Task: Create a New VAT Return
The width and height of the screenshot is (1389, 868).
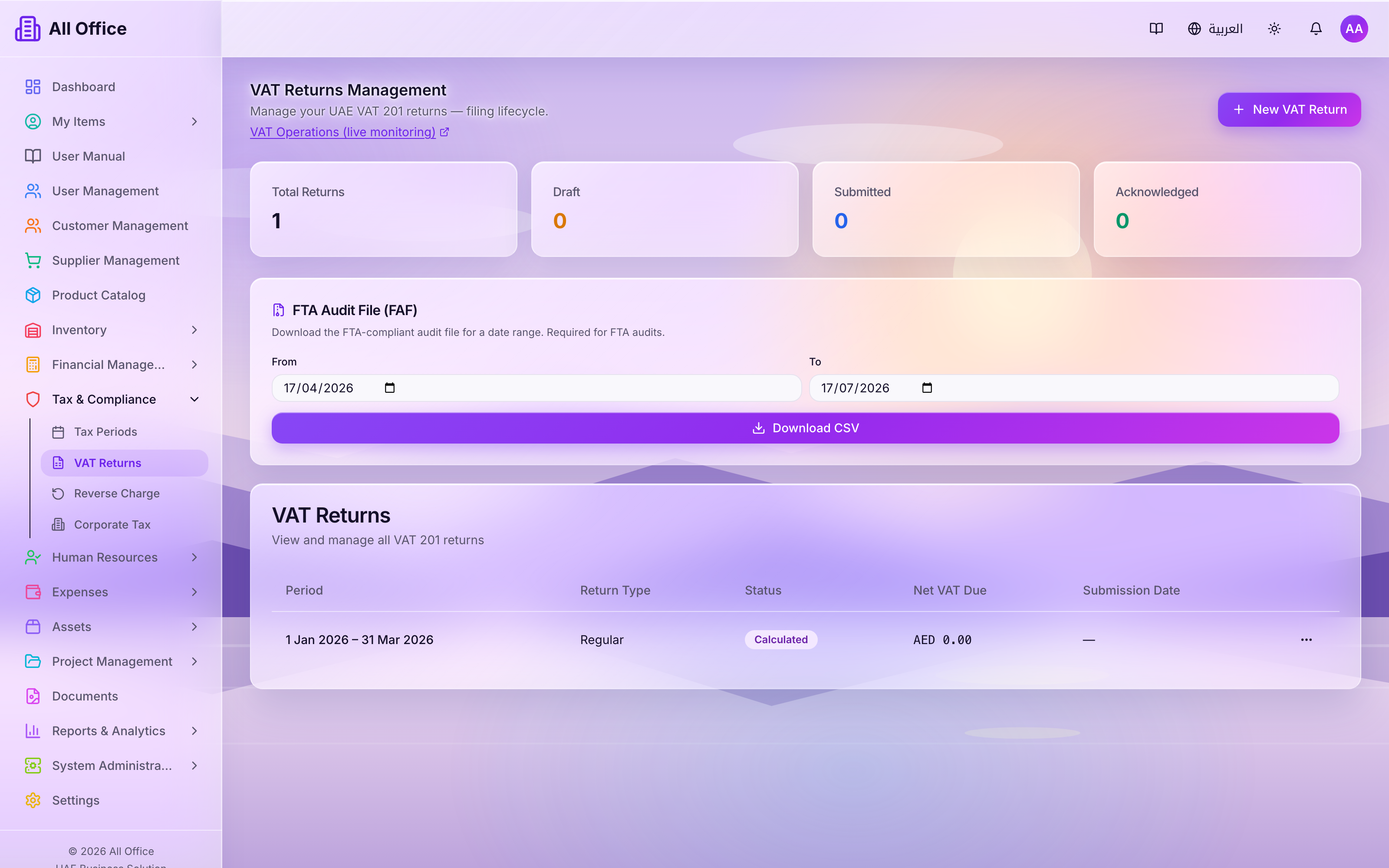Action: point(1289,110)
